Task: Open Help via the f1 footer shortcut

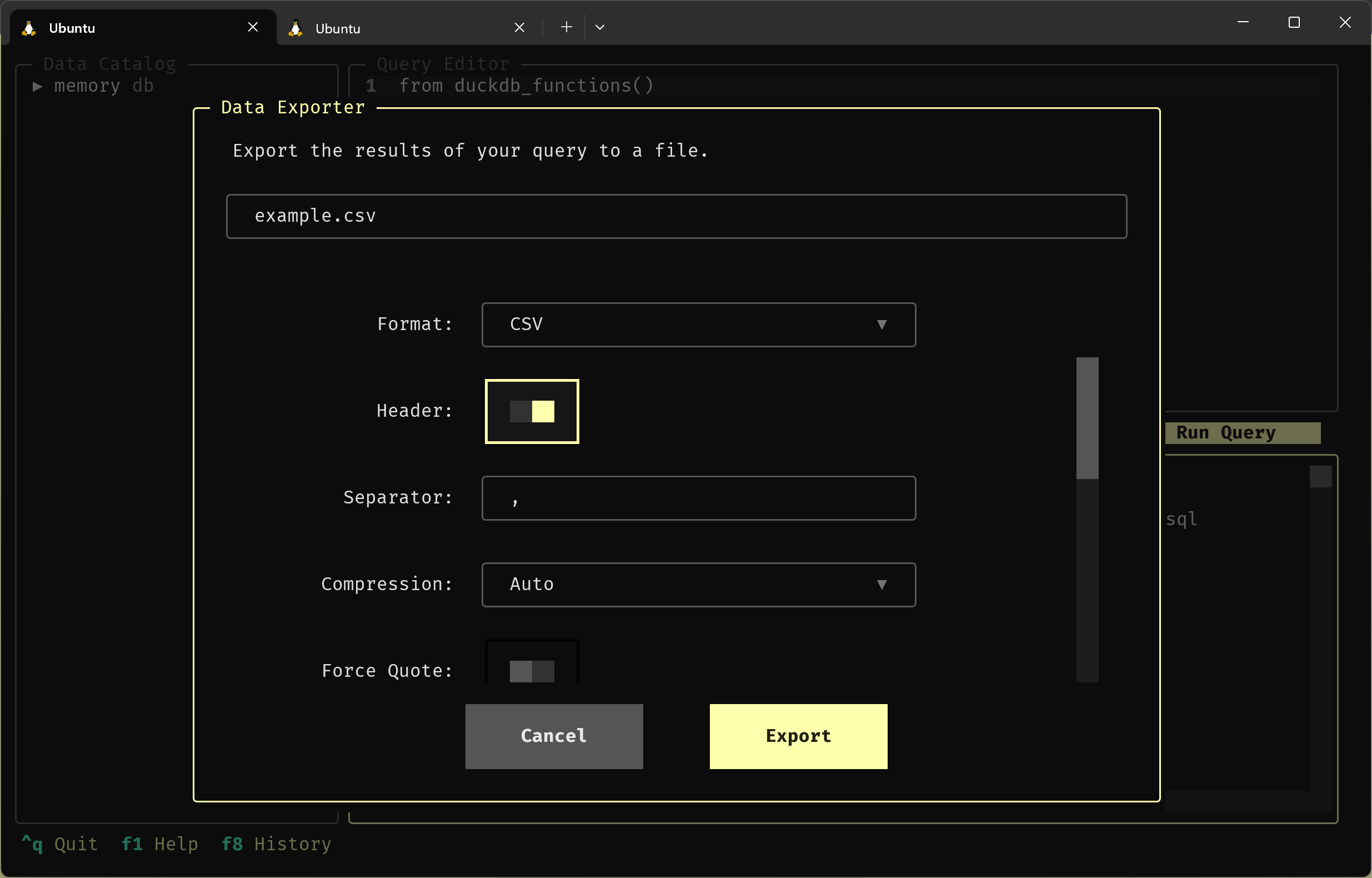Action: point(160,844)
